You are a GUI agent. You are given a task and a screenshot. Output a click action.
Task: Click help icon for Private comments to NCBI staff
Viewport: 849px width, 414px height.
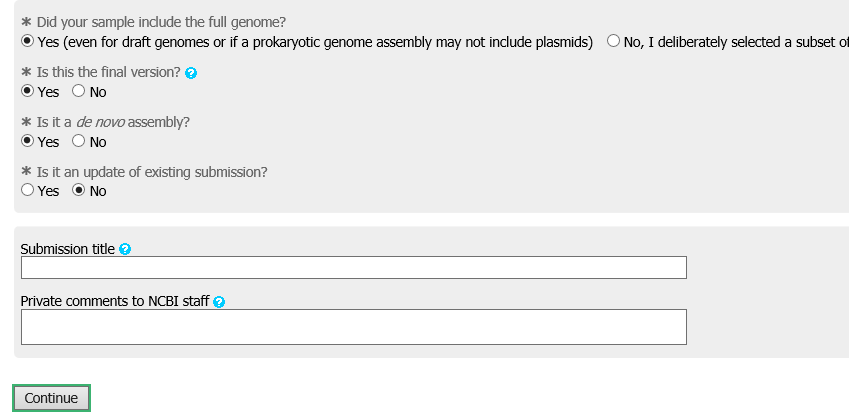coord(219,302)
